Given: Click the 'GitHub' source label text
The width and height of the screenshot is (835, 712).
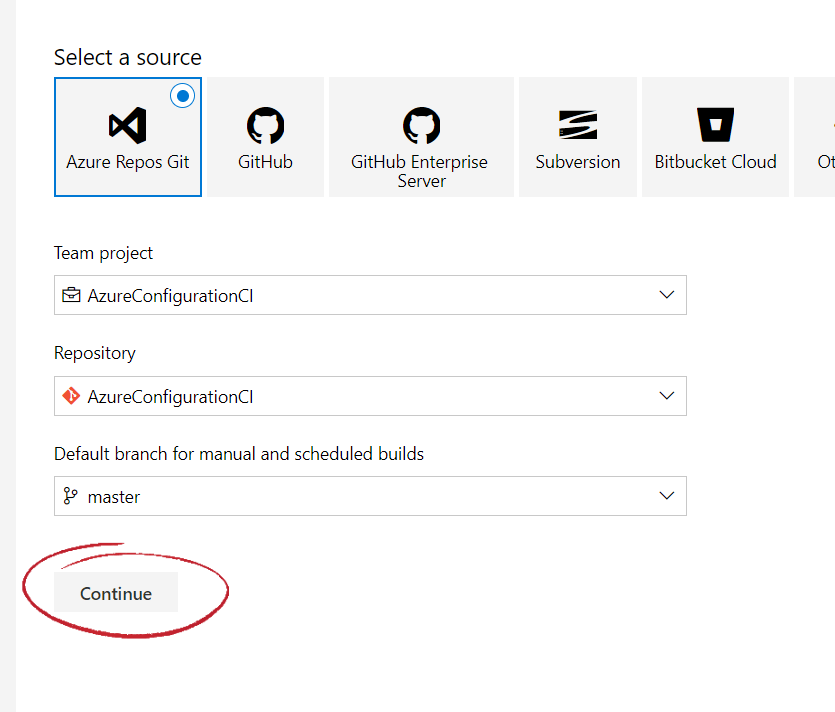Looking at the screenshot, I should coord(265,162).
